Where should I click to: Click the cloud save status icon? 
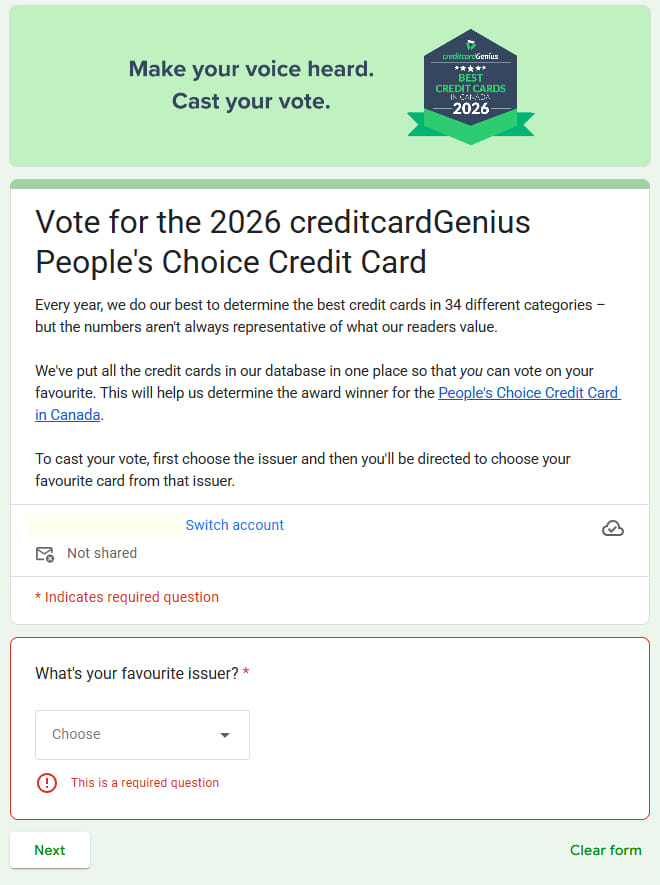tap(613, 527)
